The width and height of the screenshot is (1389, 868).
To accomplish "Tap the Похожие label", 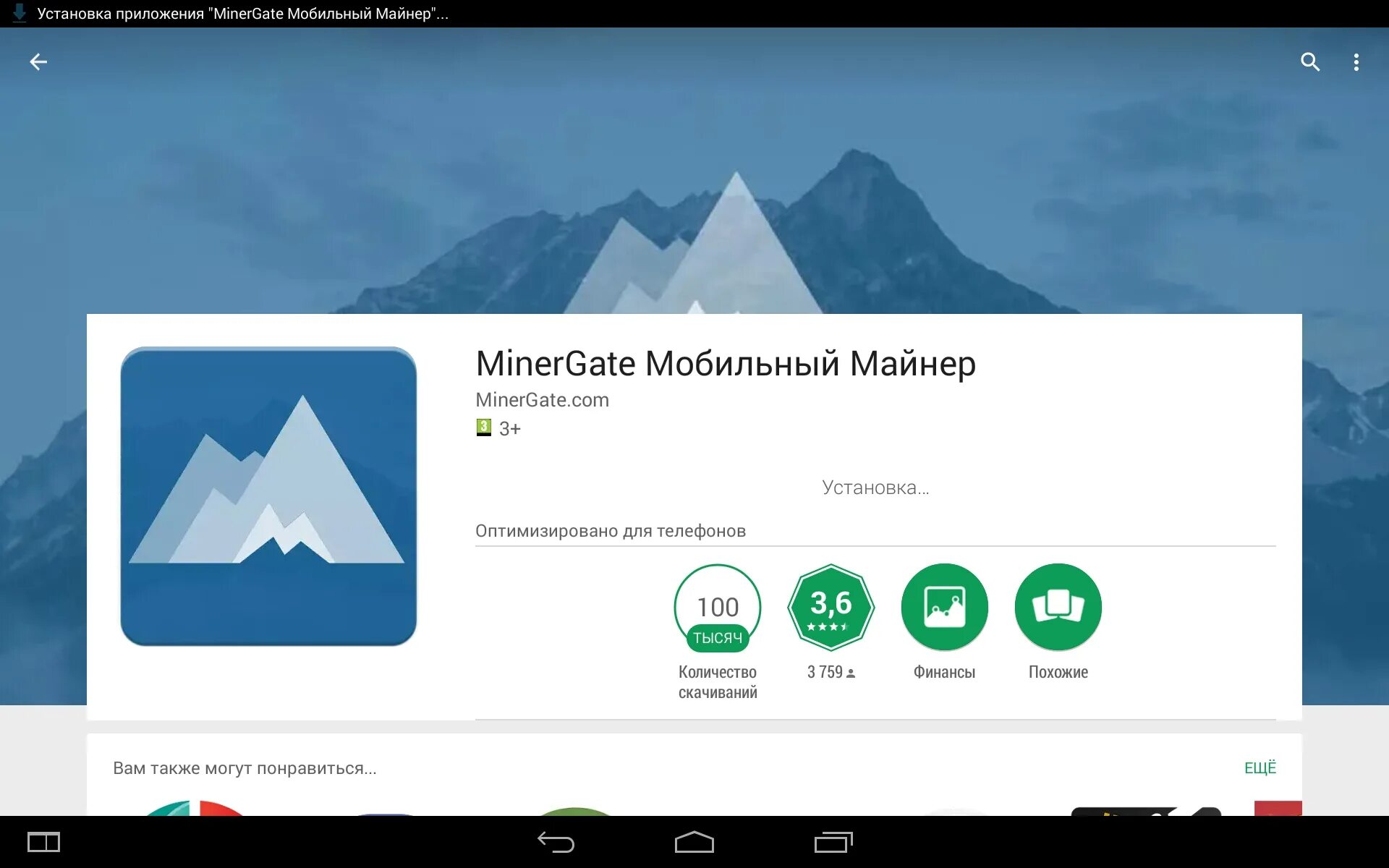I will click(1058, 672).
